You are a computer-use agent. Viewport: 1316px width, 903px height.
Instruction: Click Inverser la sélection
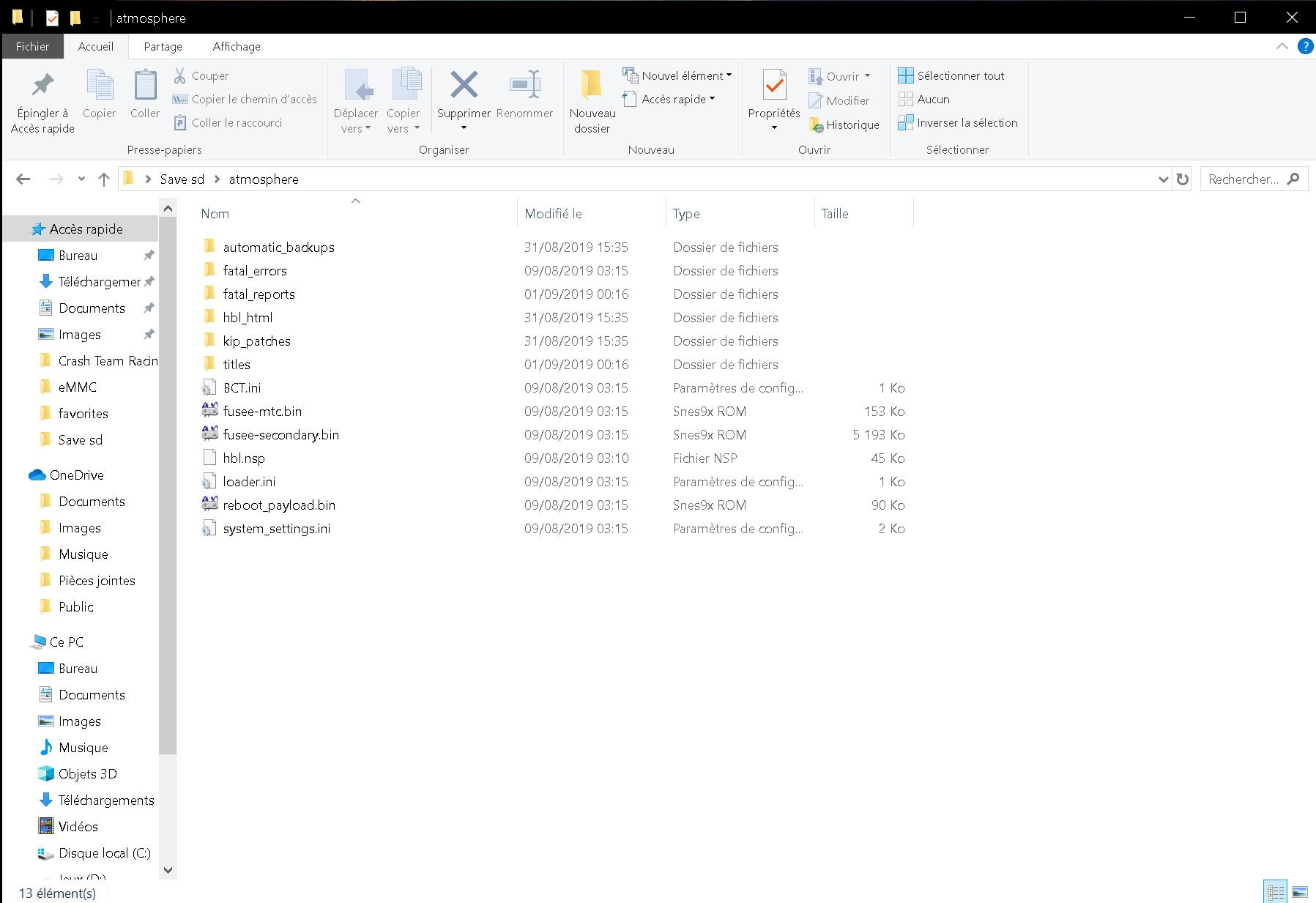pos(958,123)
